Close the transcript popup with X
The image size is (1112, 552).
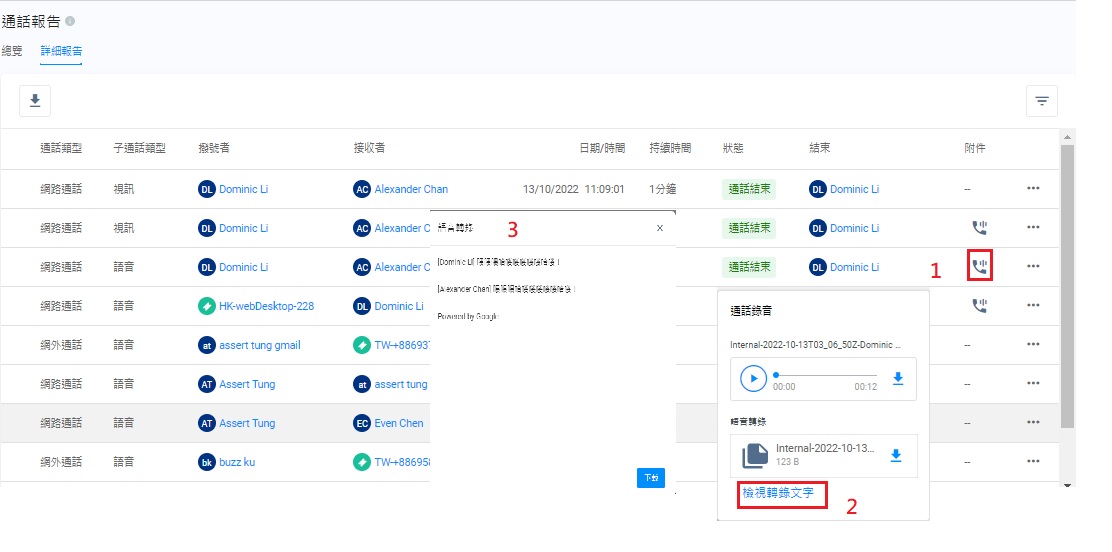[660, 228]
